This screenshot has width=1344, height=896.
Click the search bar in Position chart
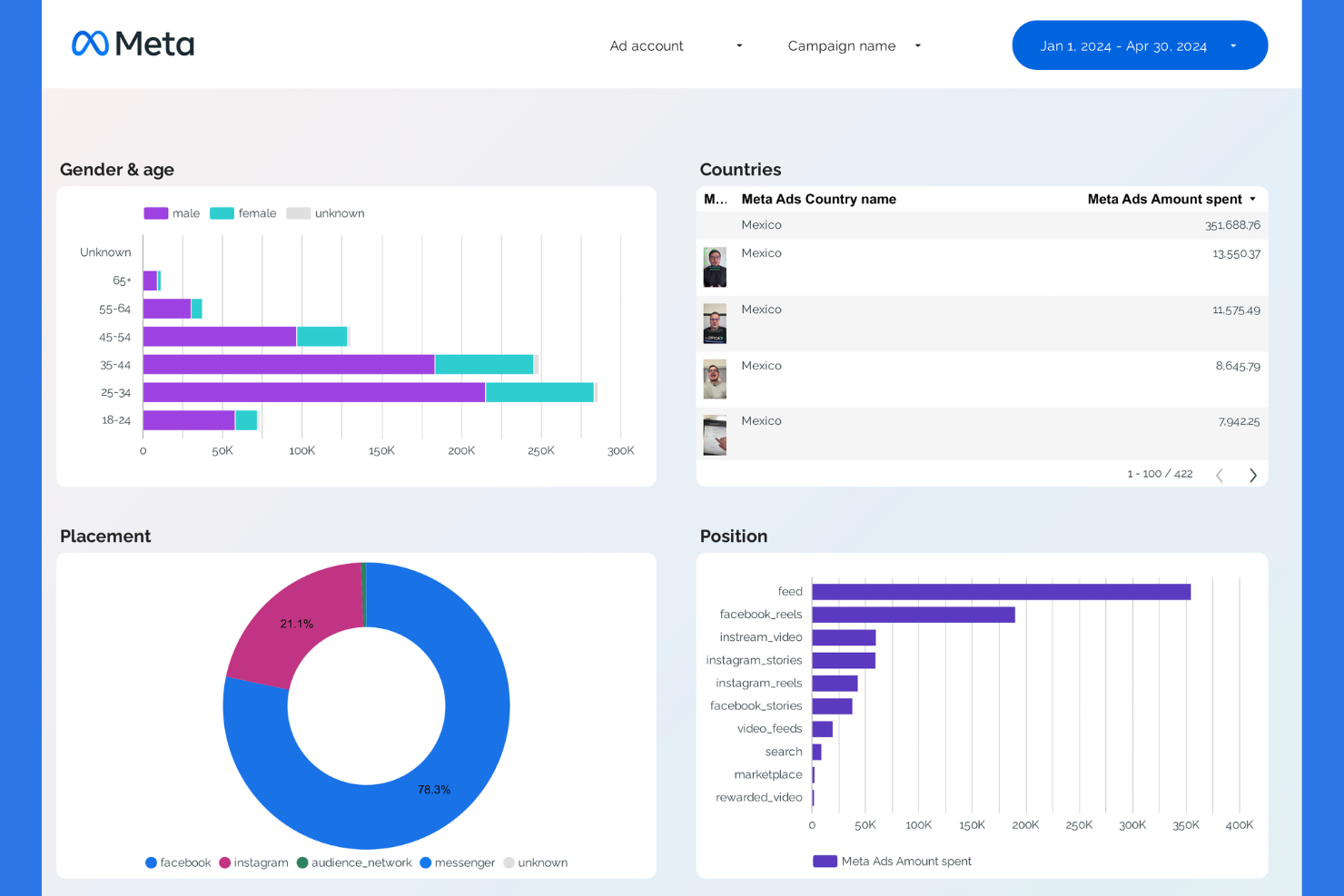pos(816,752)
